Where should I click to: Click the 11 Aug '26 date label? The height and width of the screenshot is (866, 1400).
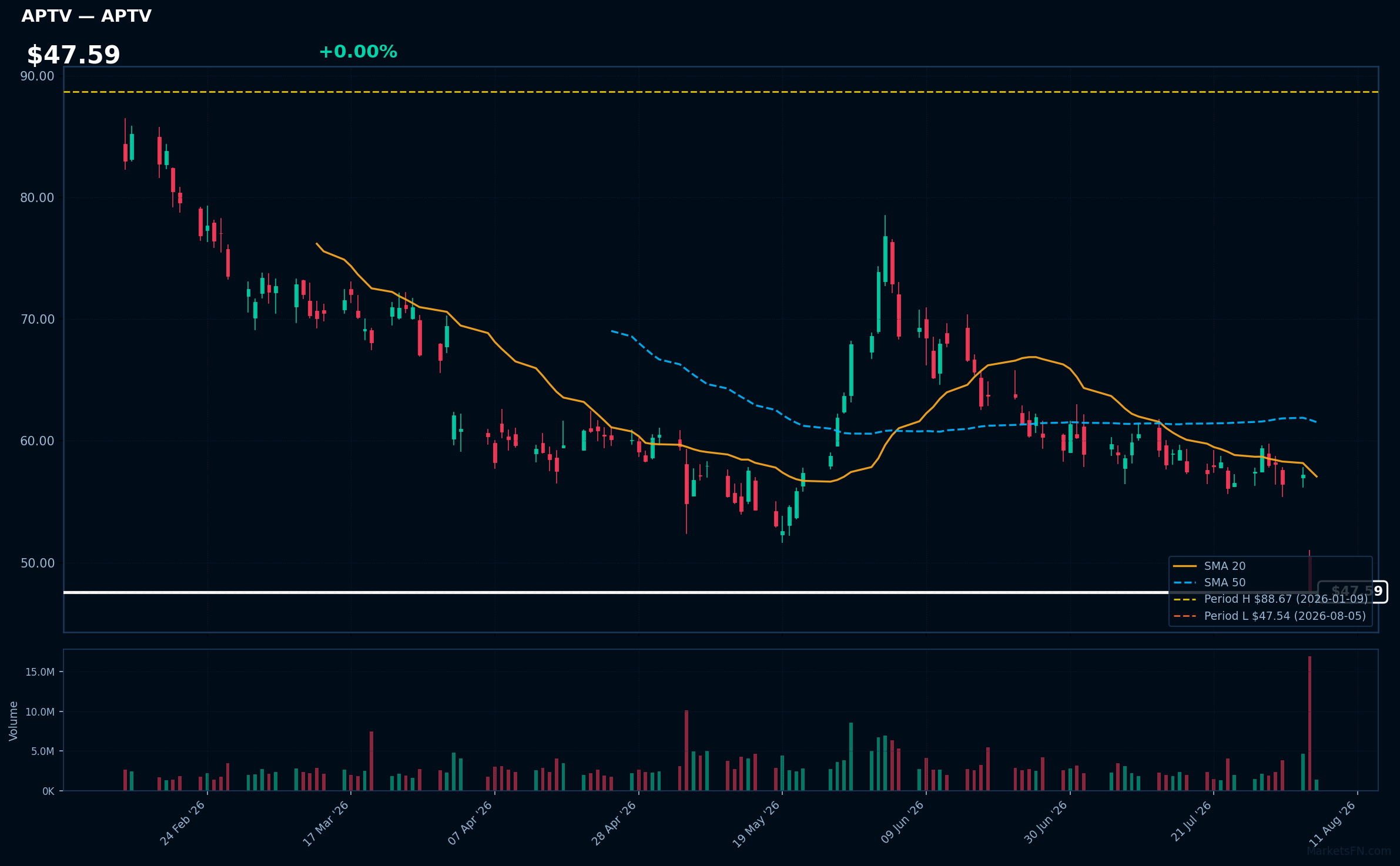point(1333,823)
